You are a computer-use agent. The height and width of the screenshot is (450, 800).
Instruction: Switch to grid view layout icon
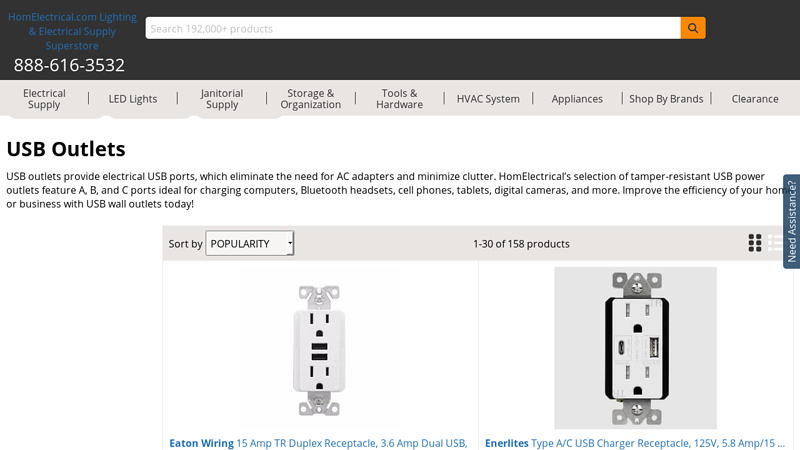tap(755, 243)
